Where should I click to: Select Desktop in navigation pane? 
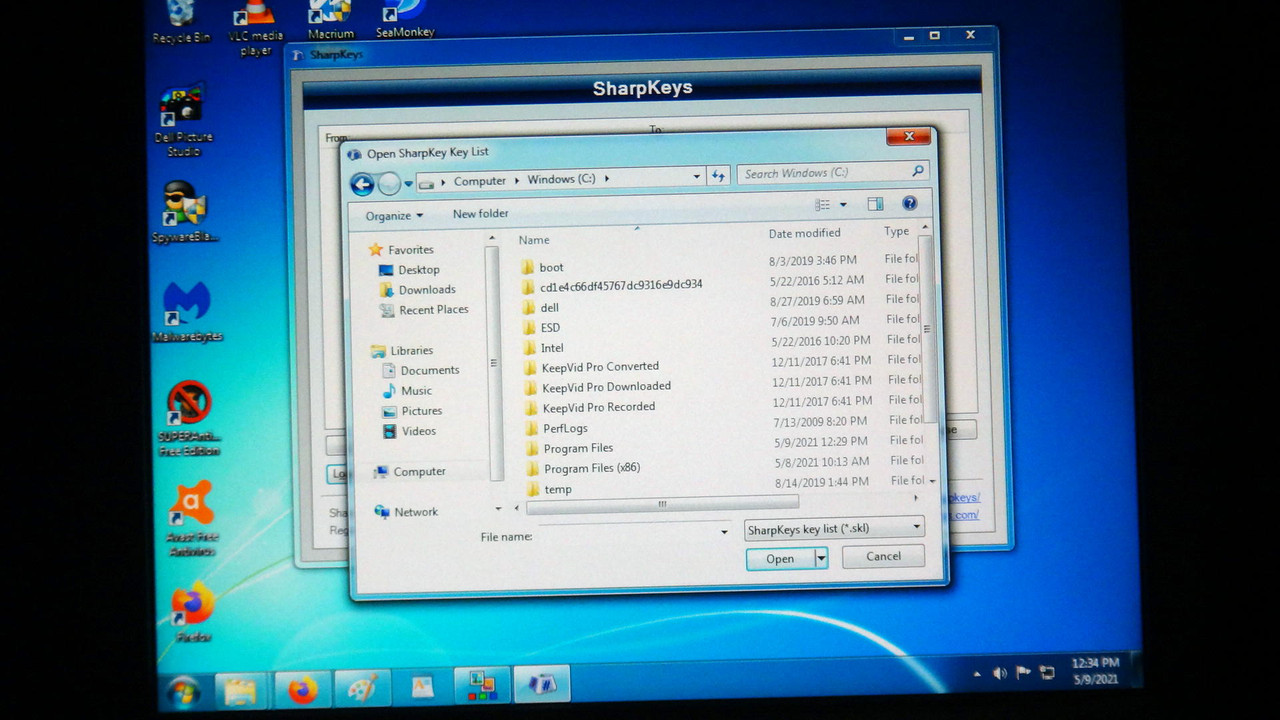point(410,270)
